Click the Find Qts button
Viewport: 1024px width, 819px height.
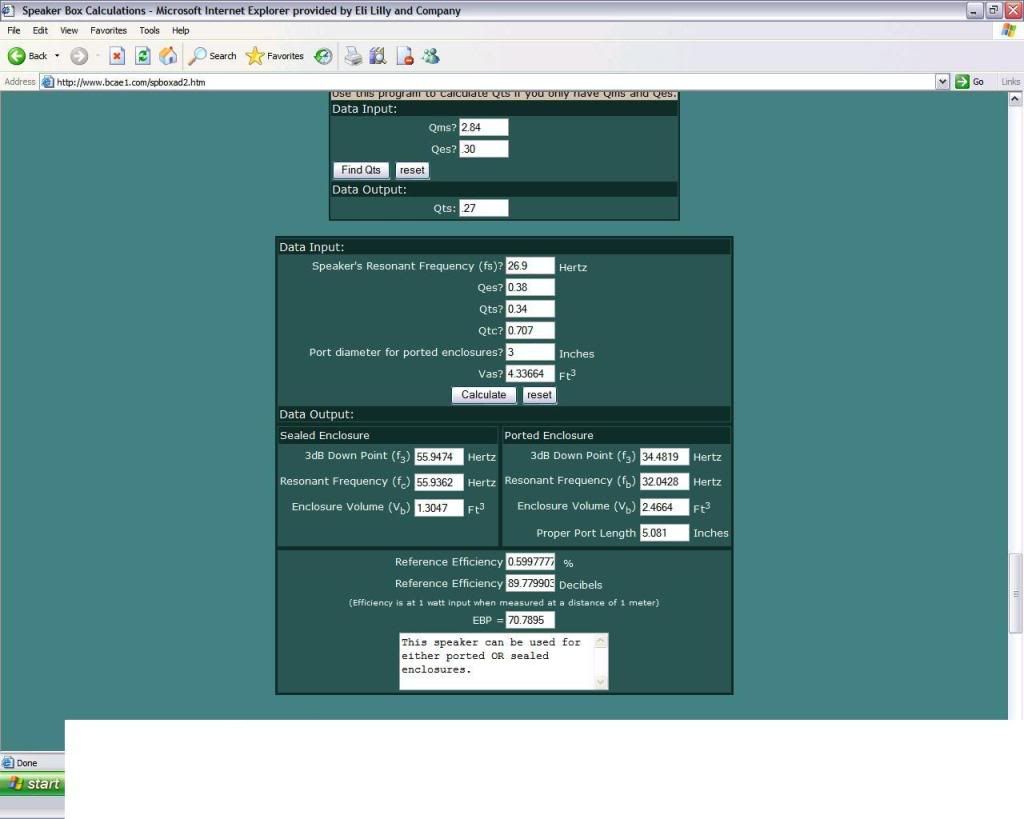click(x=361, y=170)
